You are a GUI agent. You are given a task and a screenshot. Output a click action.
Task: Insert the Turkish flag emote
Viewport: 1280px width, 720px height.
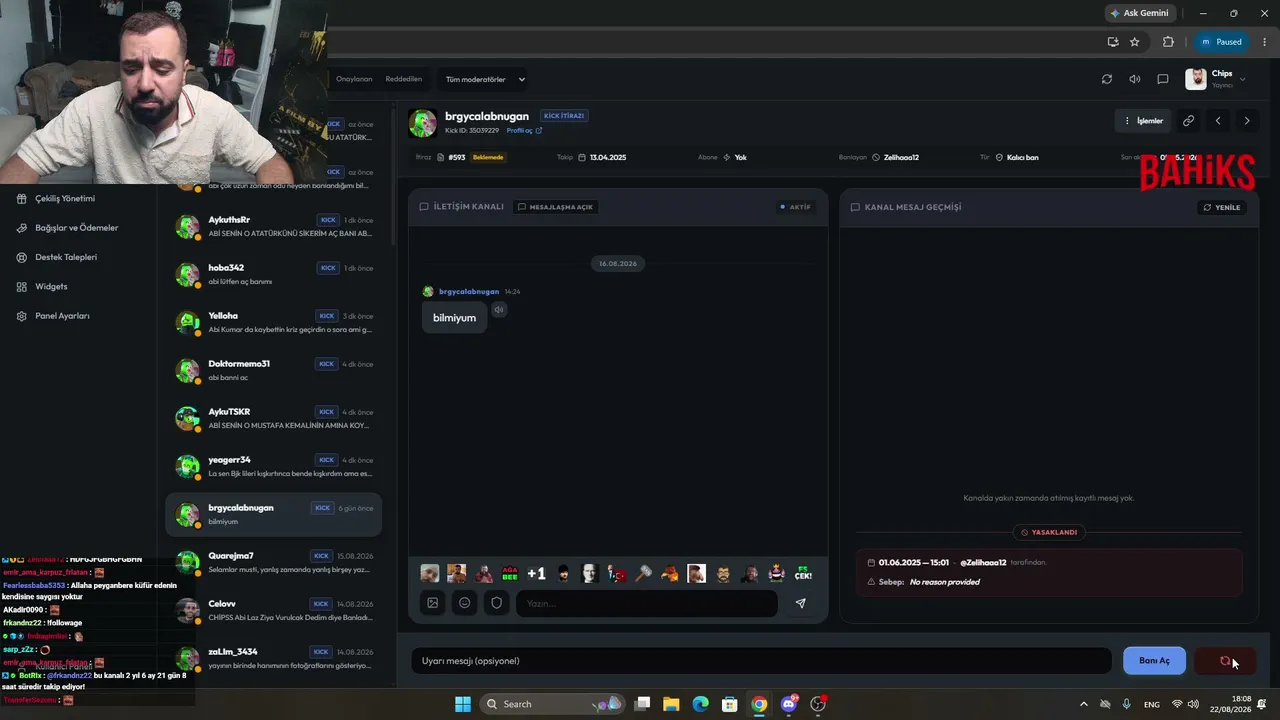point(616,573)
